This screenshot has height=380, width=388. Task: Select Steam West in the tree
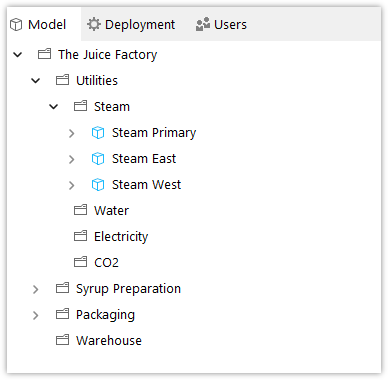(x=146, y=185)
